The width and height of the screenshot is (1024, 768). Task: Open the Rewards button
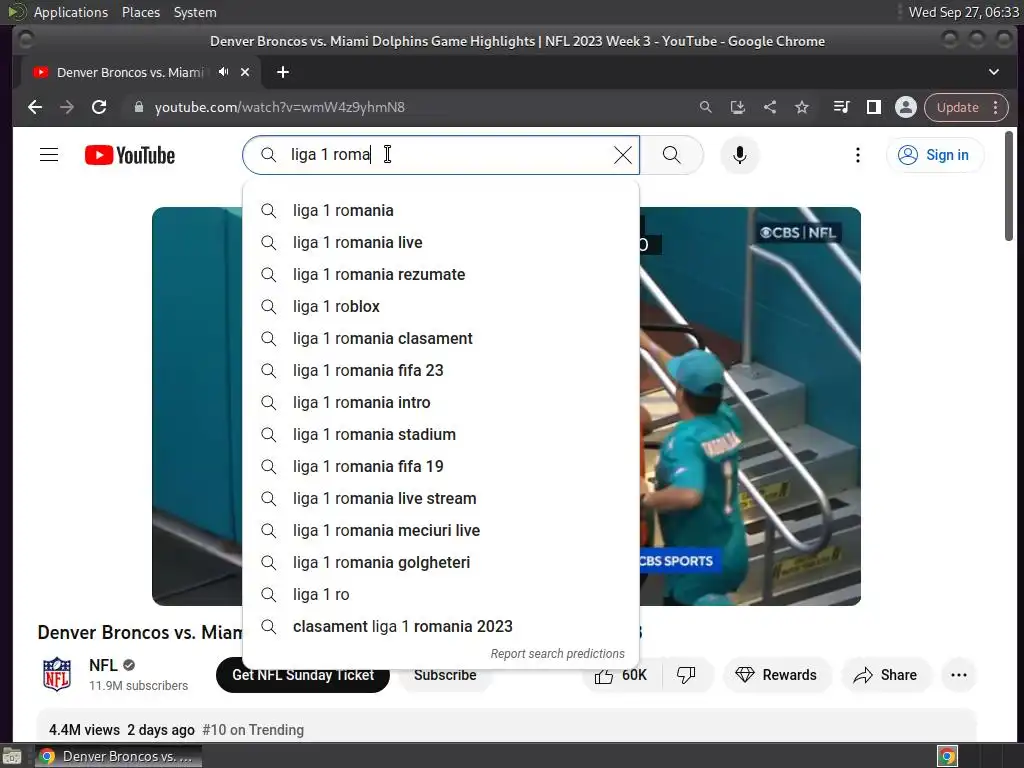[x=776, y=675]
